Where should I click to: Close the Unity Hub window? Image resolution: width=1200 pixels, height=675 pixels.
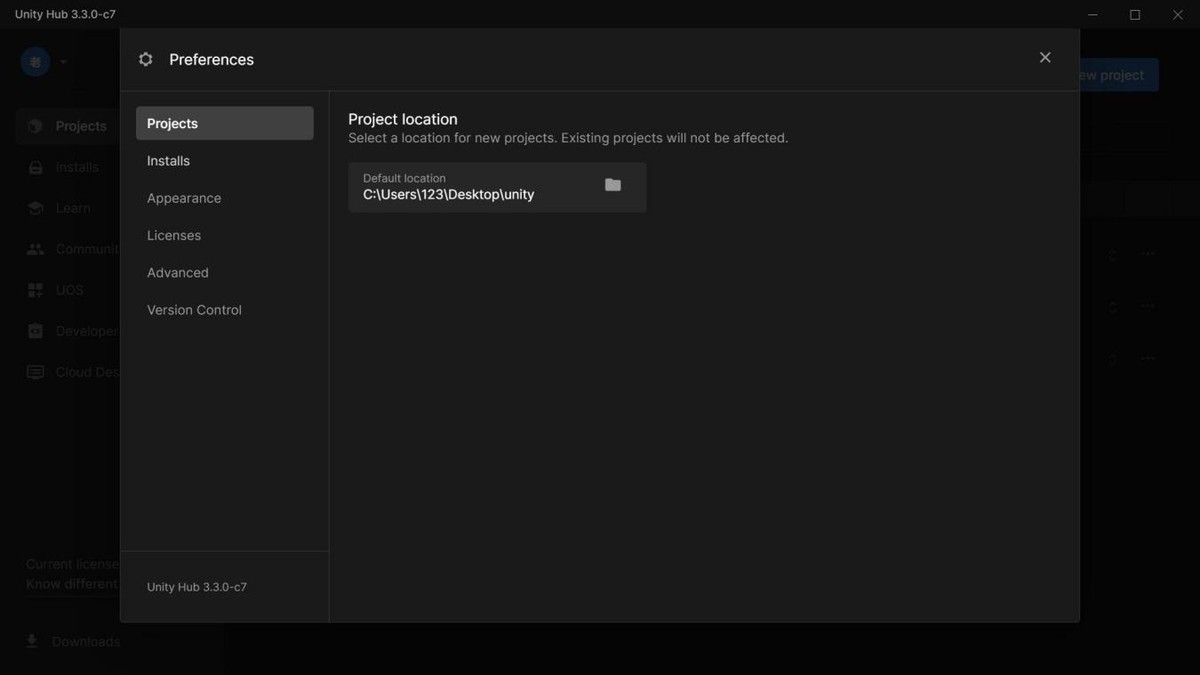click(x=1177, y=15)
